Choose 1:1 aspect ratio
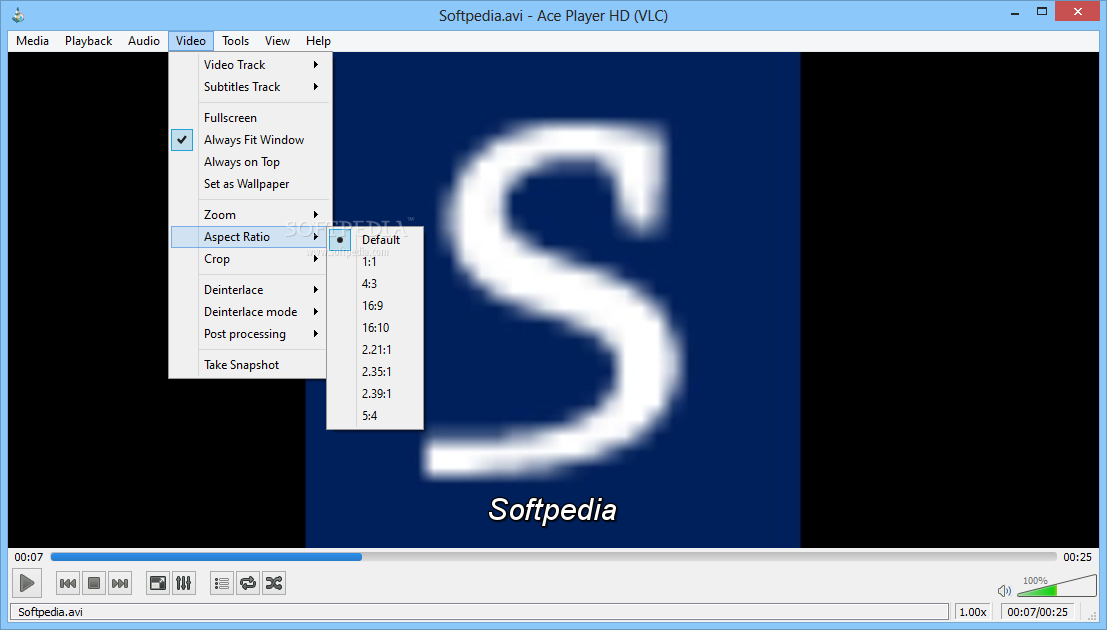Image resolution: width=1107 pixels, height=630 pixels. point(375,261)
